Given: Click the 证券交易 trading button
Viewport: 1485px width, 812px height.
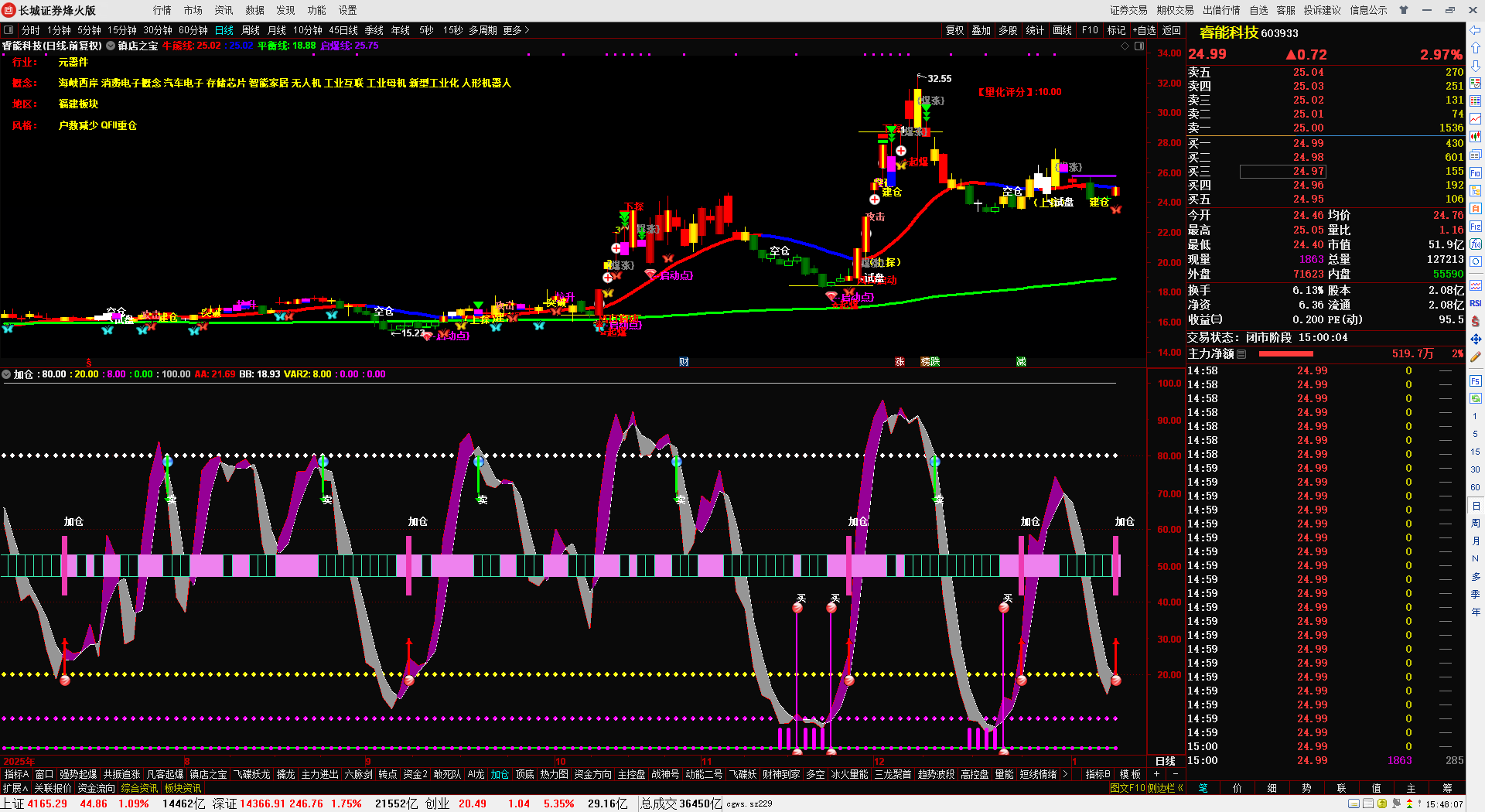Looking at the screenshot, I should click(1129, 10).
